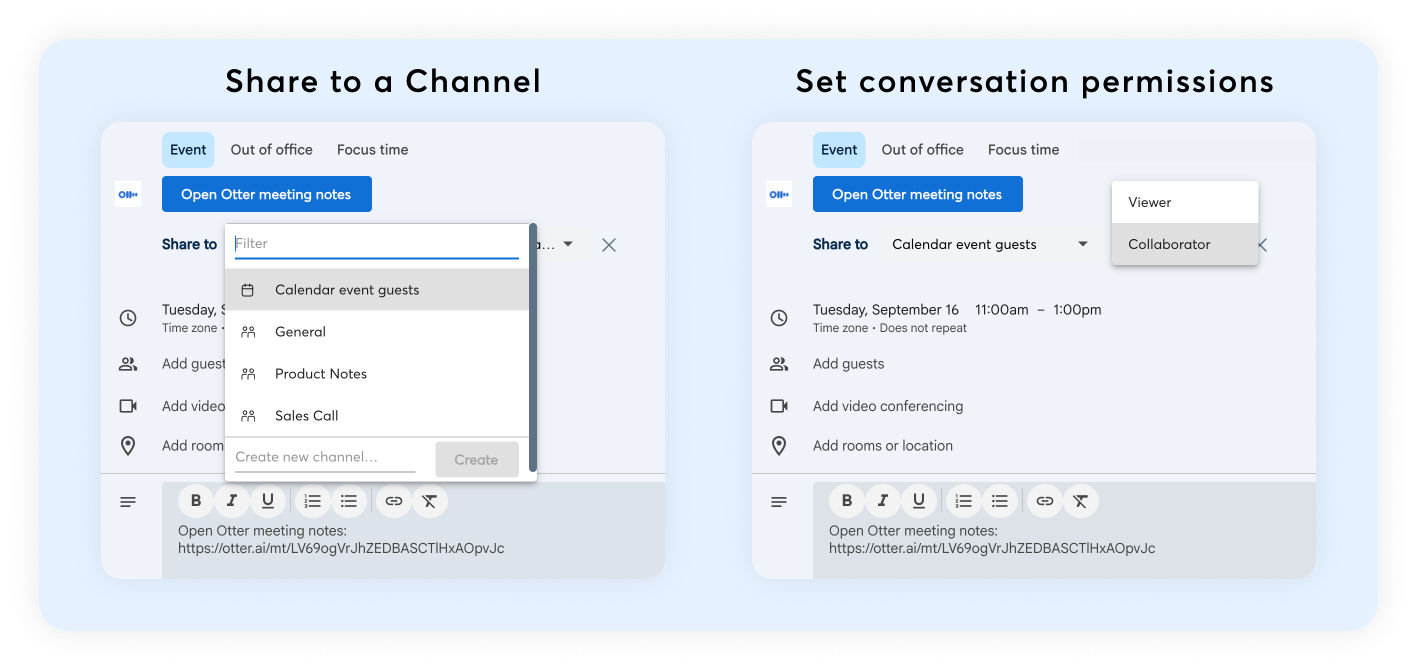This screenshot has width=1417, height=670.
Task: Click numbered list icon in Set conversation permissions panel
Action: 963,501
